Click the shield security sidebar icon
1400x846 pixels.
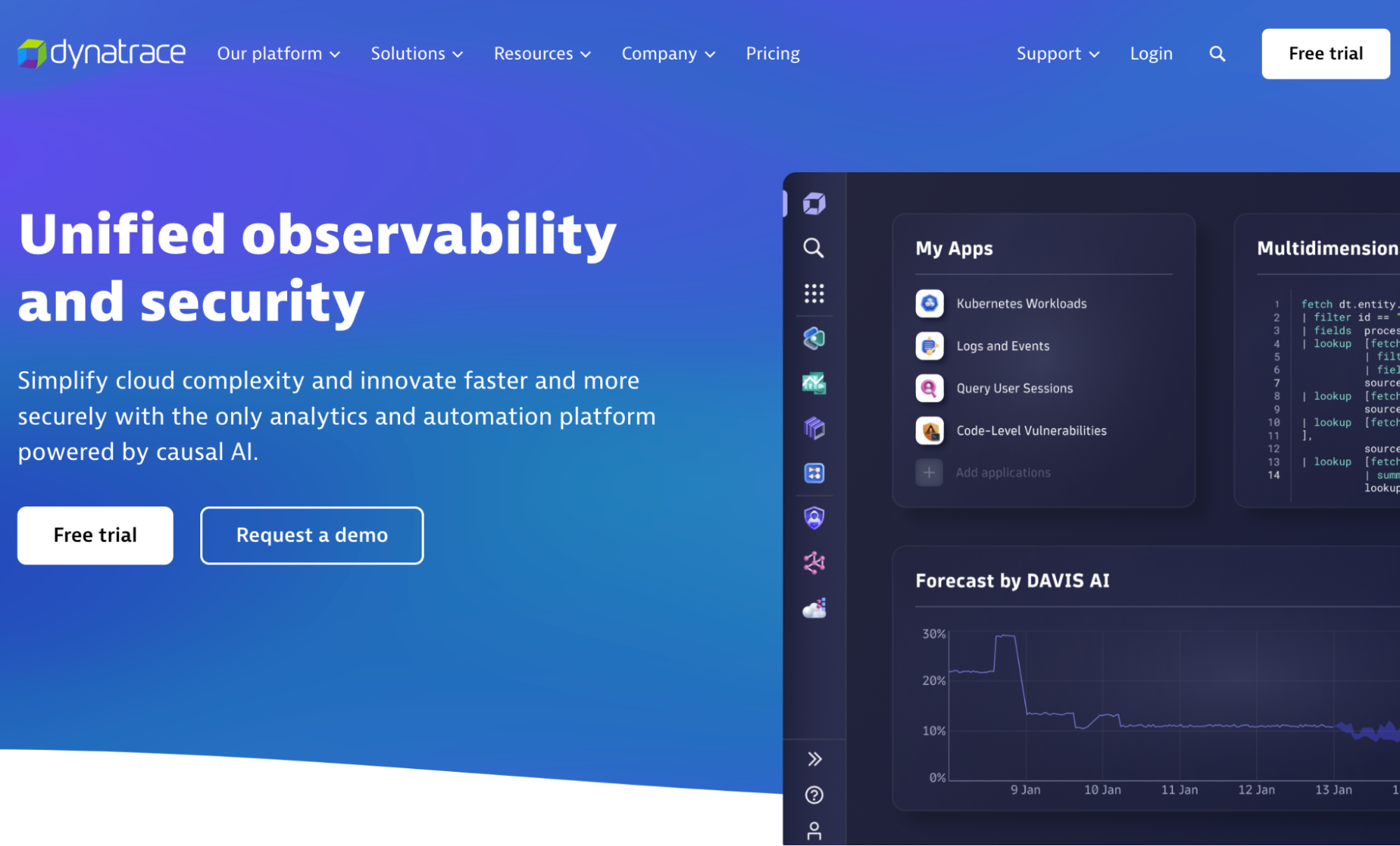coord(815,517)
